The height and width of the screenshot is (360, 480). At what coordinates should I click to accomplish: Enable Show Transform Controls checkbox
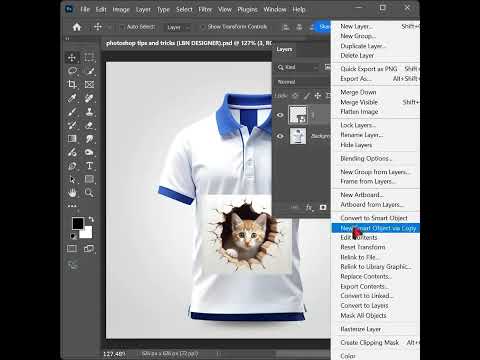point(202,27)
